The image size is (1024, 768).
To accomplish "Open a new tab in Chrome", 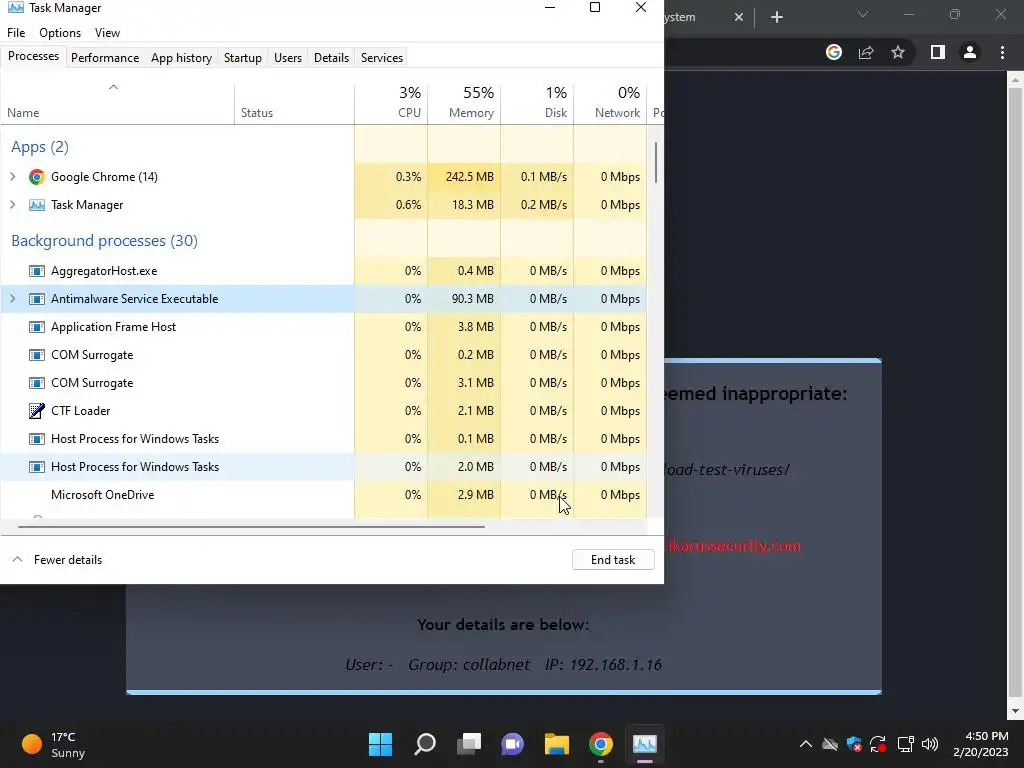I will coord(776,18).
